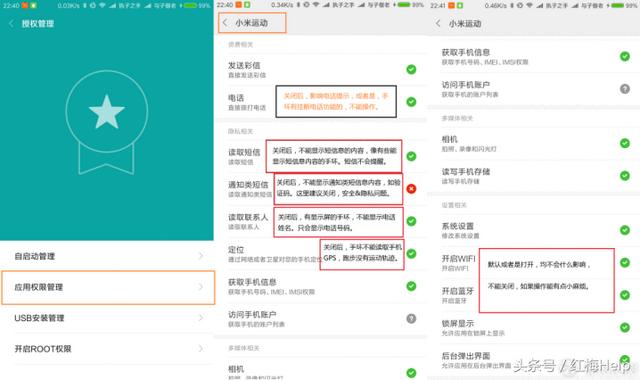Tap the star badge emblem
Viewport: 640px width, 380px height.
[x=107, y=122]
